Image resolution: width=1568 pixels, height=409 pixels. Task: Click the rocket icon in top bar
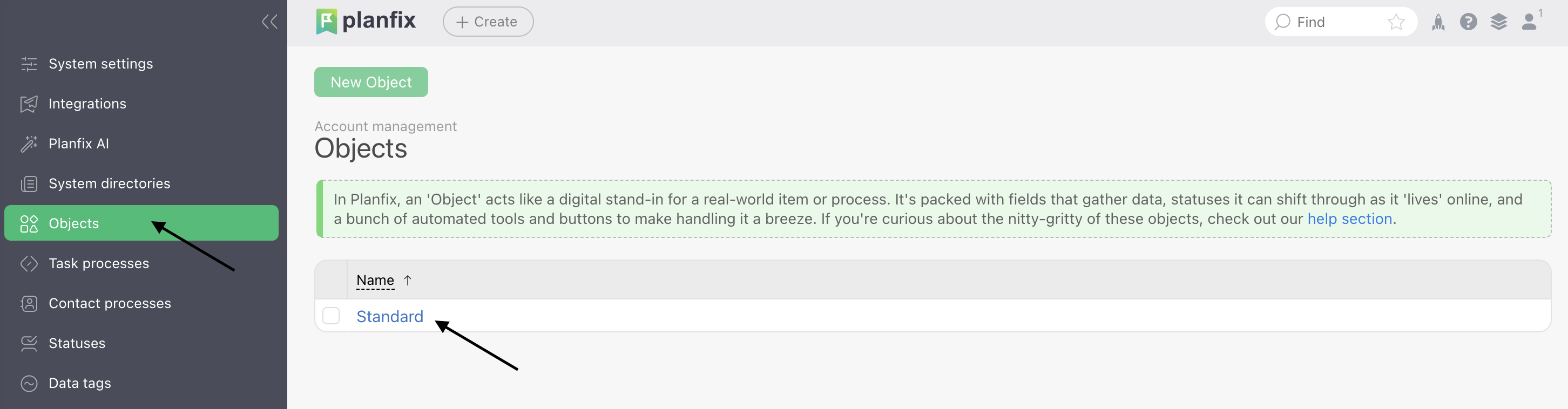(x=1438, y=23)
